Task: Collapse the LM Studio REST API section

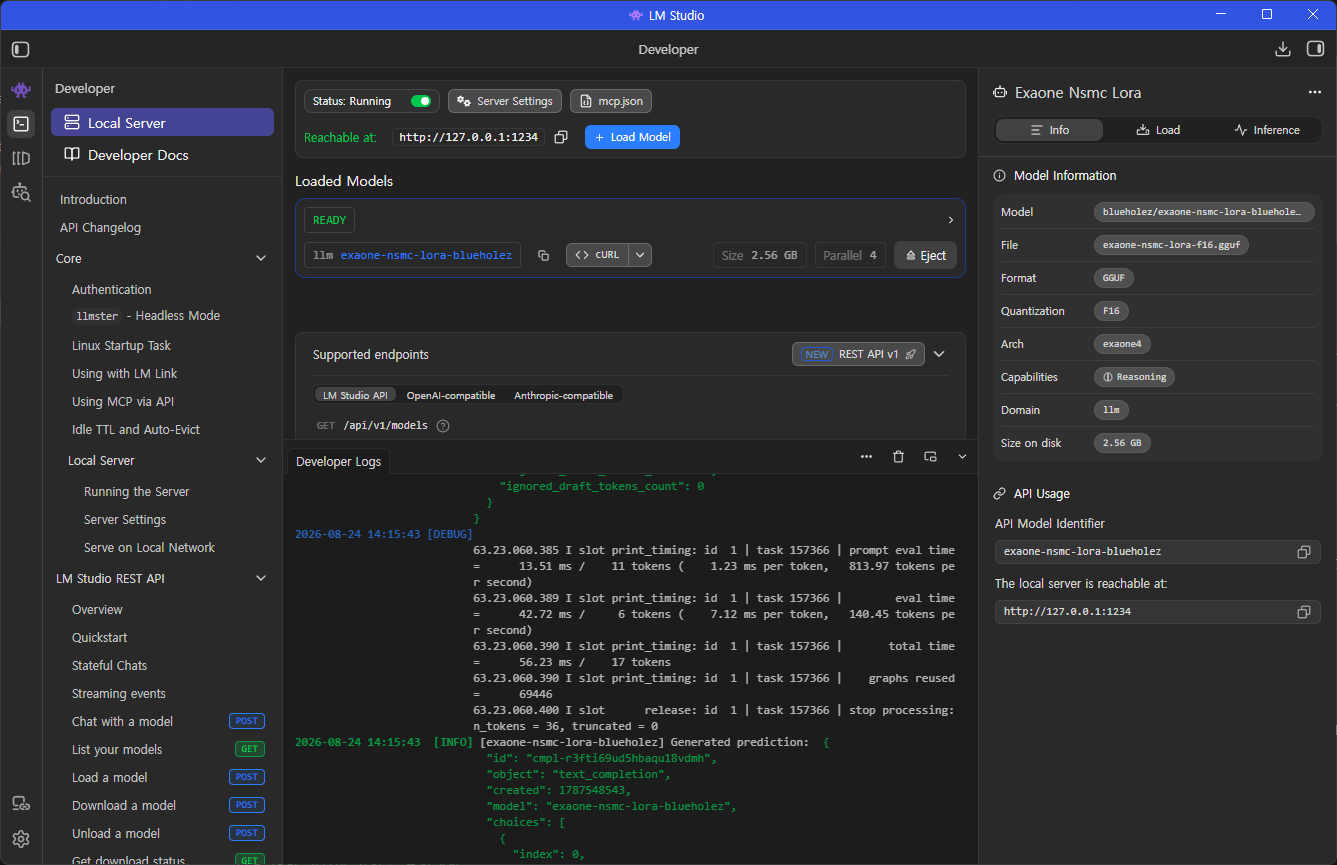Action: coord(261,578)
